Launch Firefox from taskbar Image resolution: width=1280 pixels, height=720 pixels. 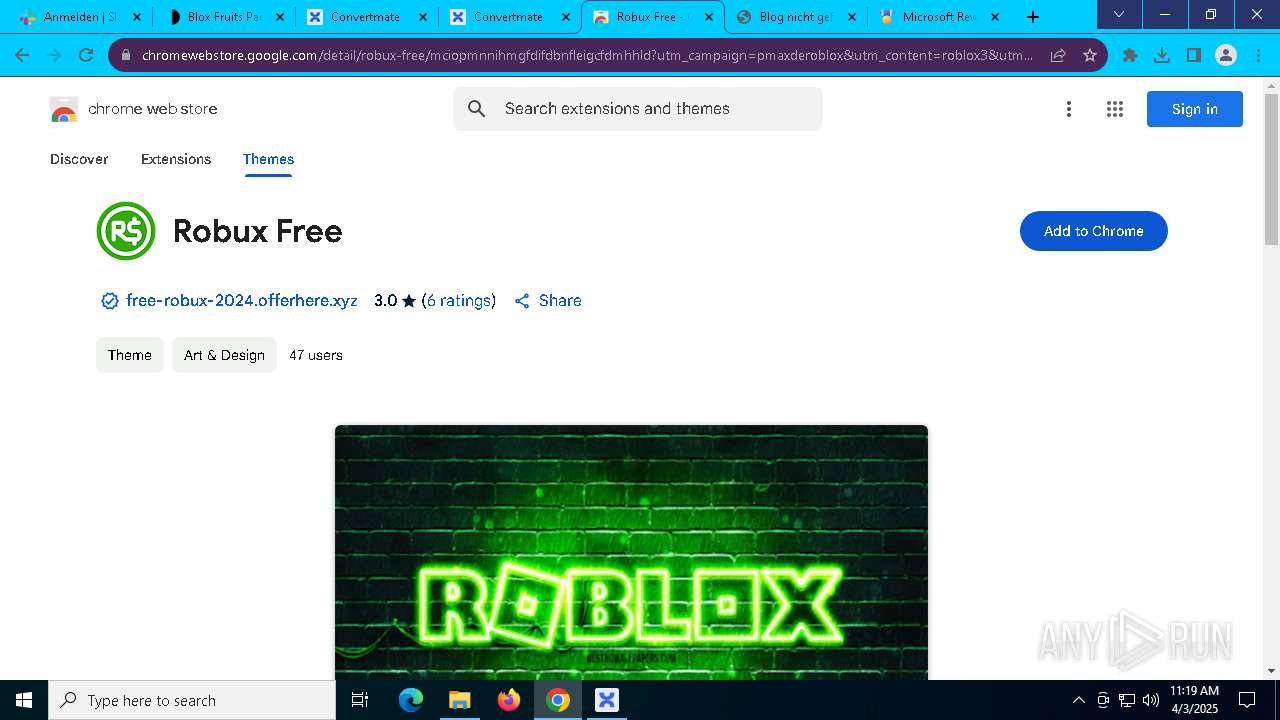point(509,700)
